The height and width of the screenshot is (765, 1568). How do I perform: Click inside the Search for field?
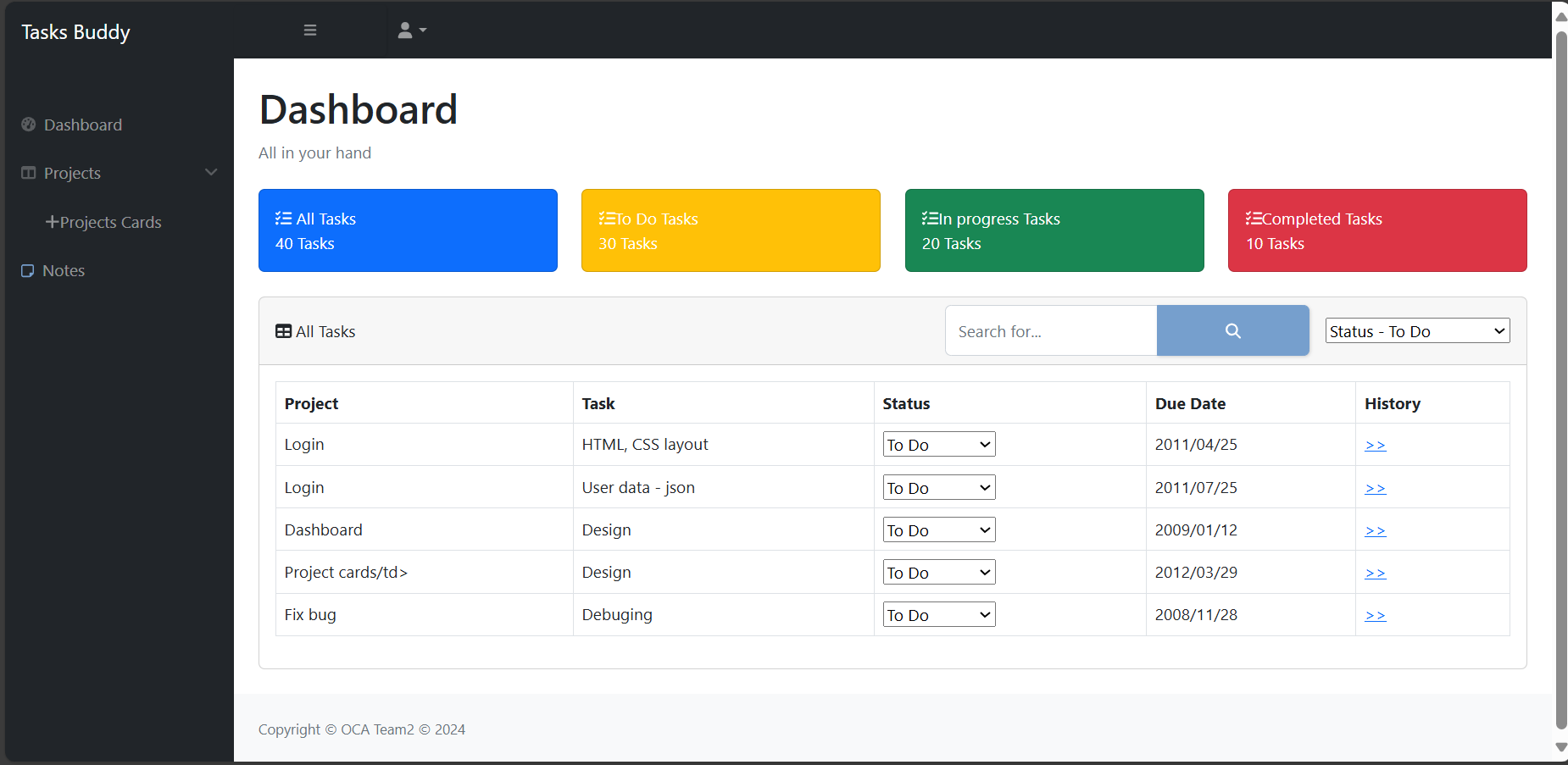tap(1051, 330)
